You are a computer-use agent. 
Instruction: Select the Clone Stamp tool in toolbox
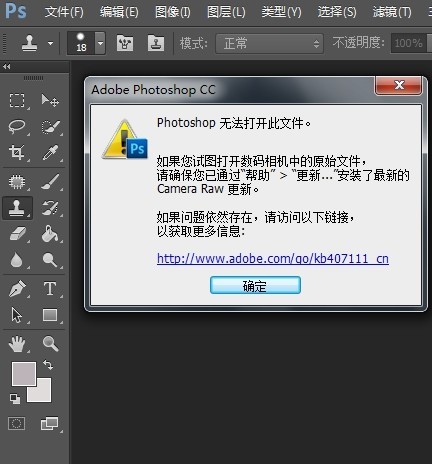click(x=17, y=208)
